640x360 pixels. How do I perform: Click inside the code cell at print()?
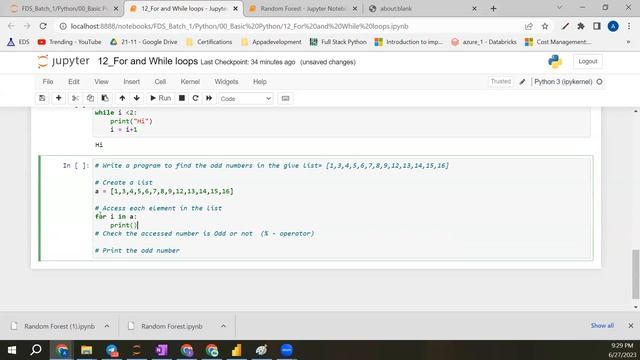click(x=124, y=225)
